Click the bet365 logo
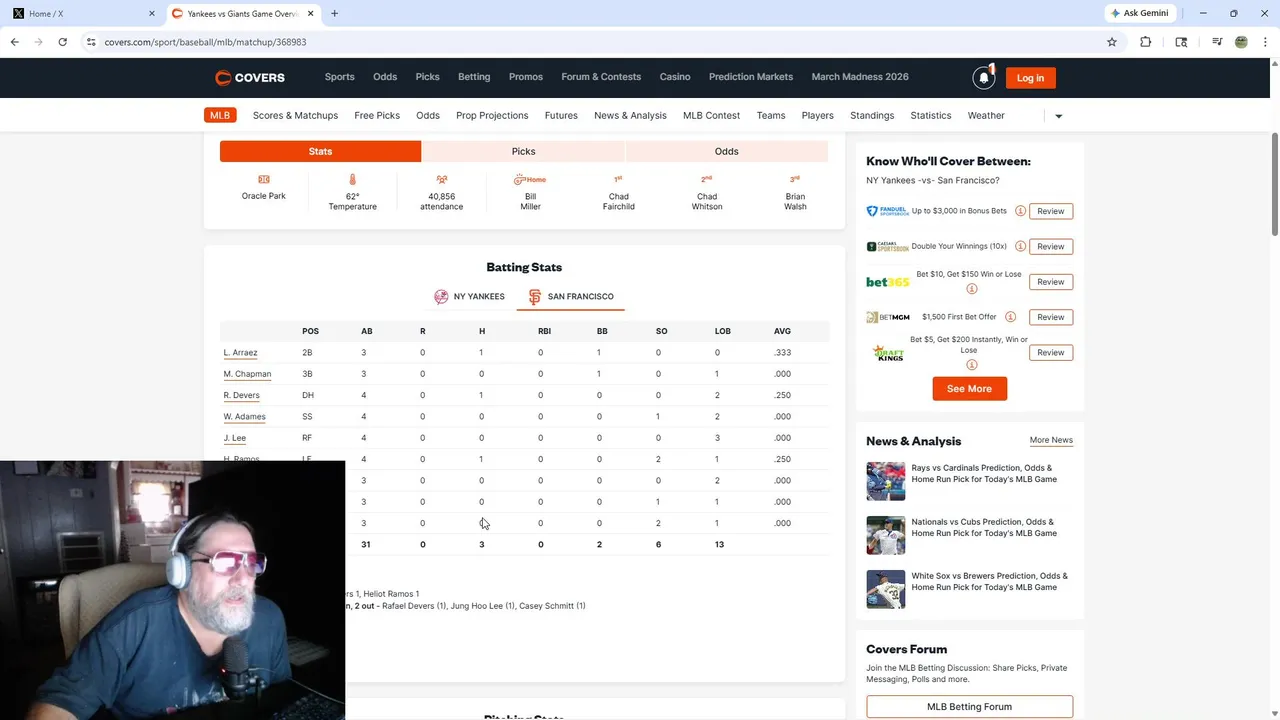The width and height of the screenshot is (1280, 720). coord(887,282)
